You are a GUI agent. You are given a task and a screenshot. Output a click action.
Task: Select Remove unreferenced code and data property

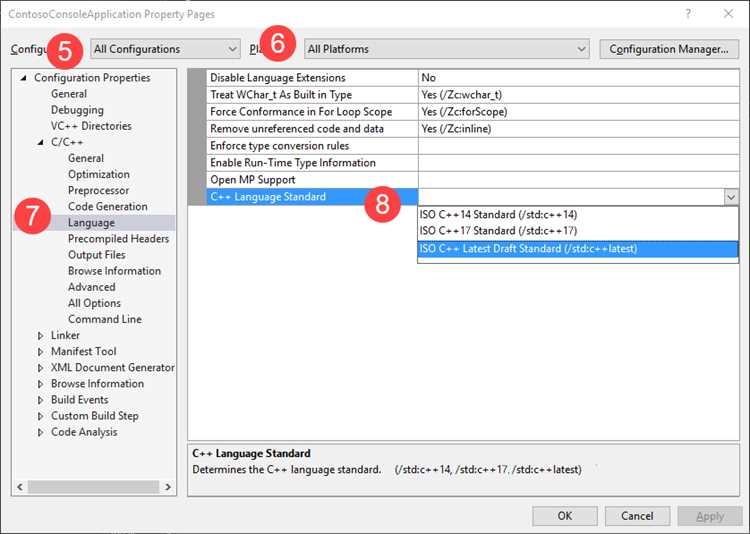pos(312,129)
